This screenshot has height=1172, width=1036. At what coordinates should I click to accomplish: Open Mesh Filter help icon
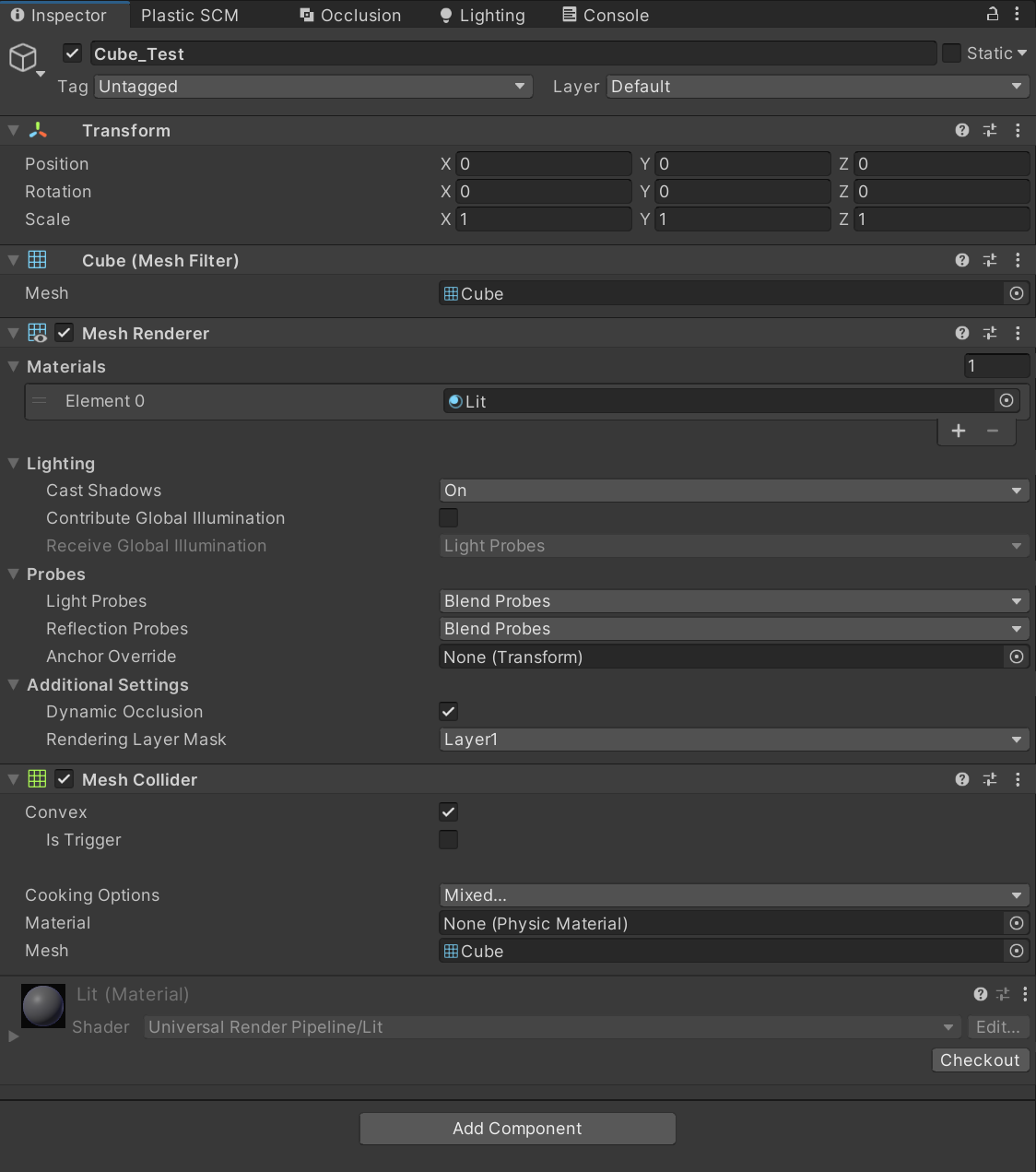962,260
